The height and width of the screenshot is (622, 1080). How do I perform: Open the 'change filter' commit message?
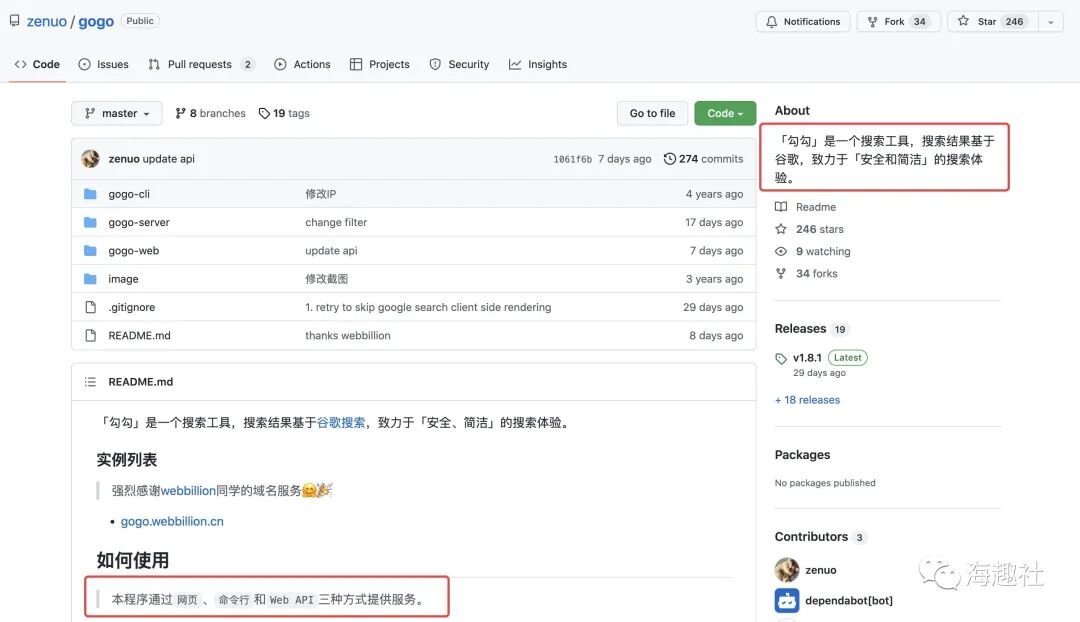coord(336,222)
